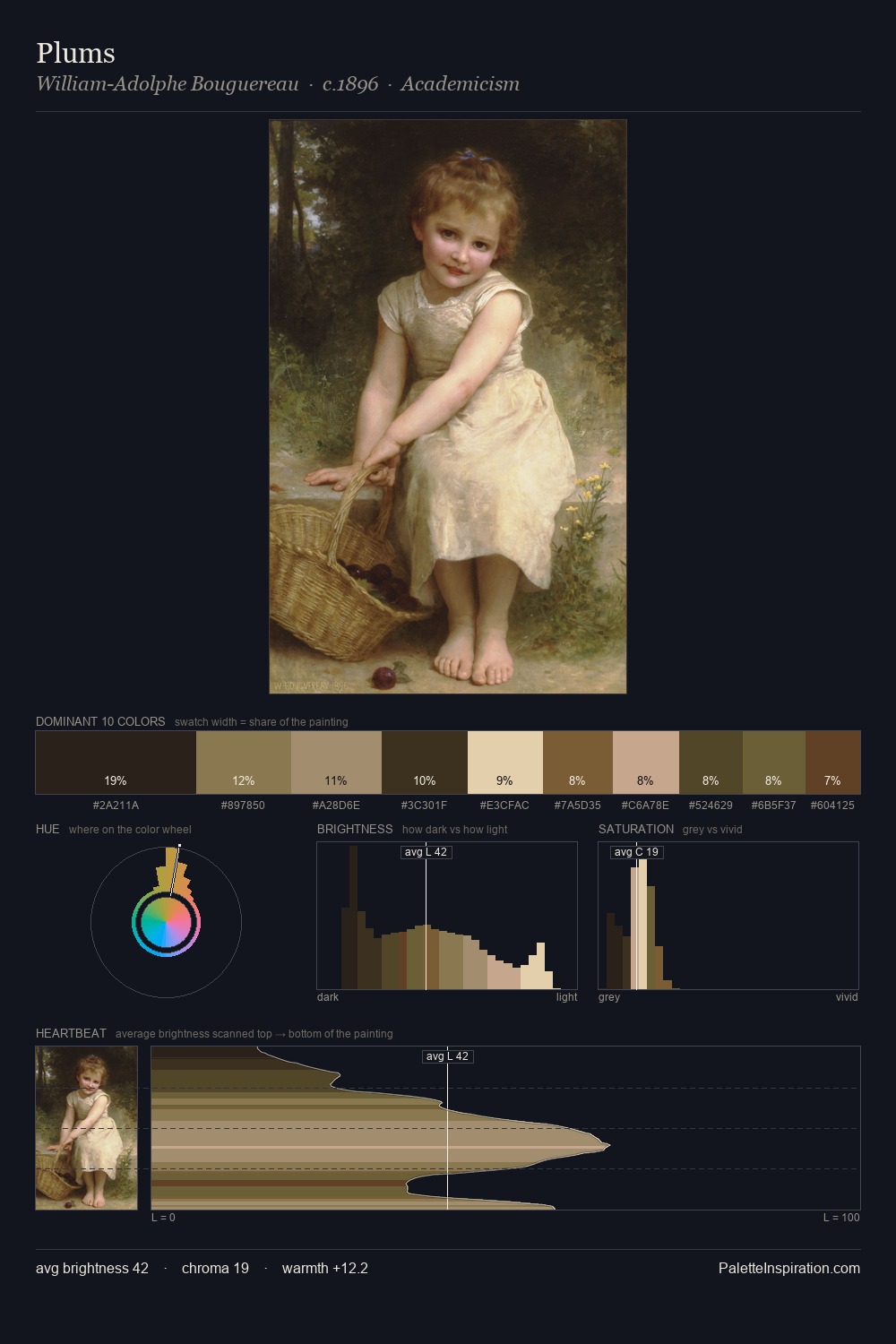Click artist name 'William-Adolphe Bouguereau'
Viewport: 896px width, 1344px height.
coord(168,84)
